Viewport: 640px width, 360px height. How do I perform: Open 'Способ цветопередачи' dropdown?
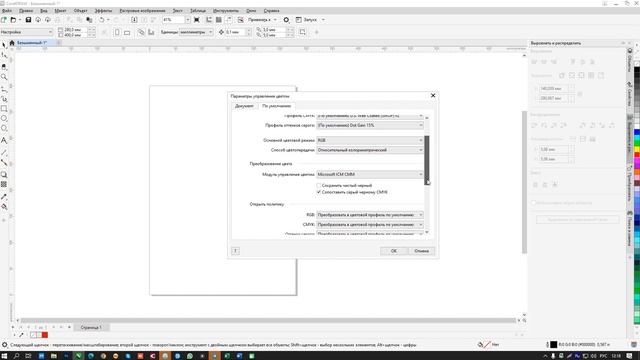click(370, 150)
